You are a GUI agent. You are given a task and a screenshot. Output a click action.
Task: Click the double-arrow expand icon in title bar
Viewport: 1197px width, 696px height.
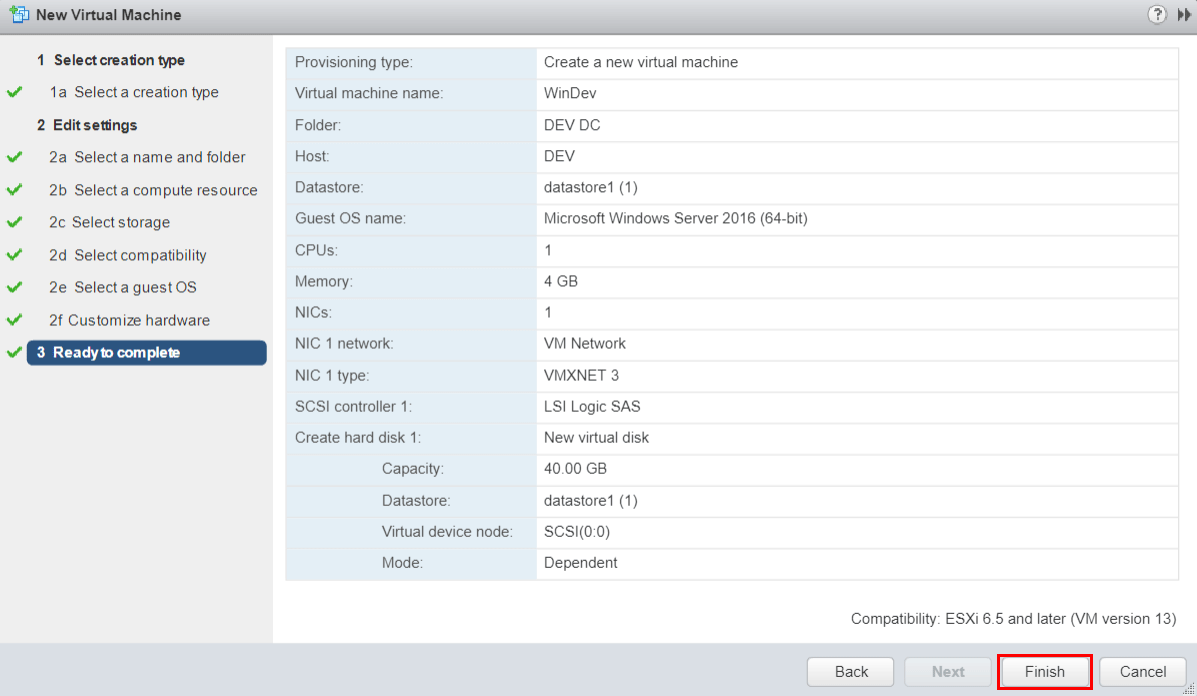(x=1184, y=14)
